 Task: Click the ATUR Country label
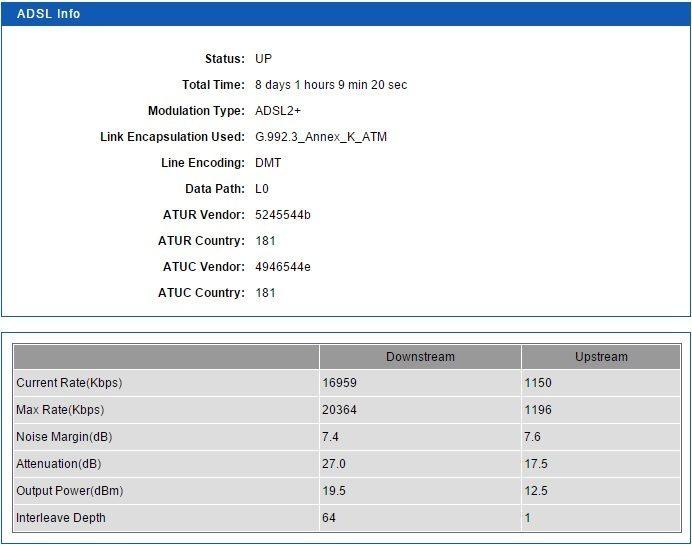click(201, 241)
